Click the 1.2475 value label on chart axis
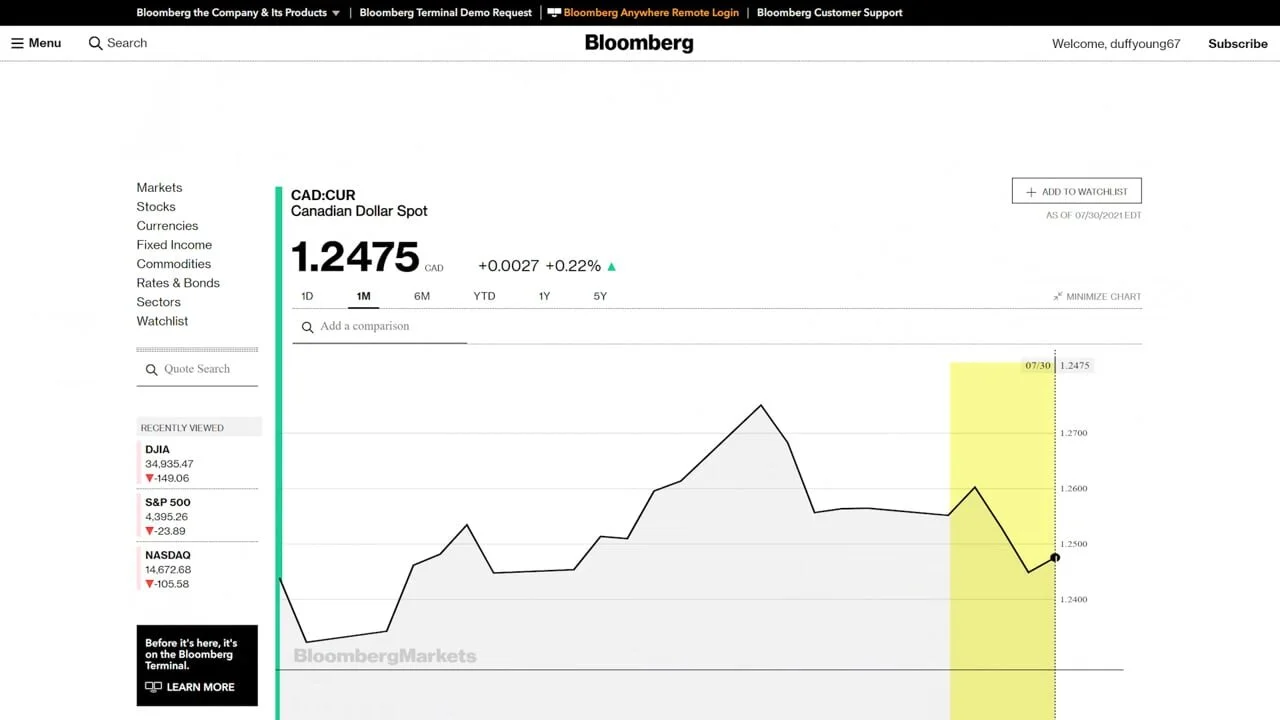The height and width of the screenshot is (720, 1280). coord(1075,366)
